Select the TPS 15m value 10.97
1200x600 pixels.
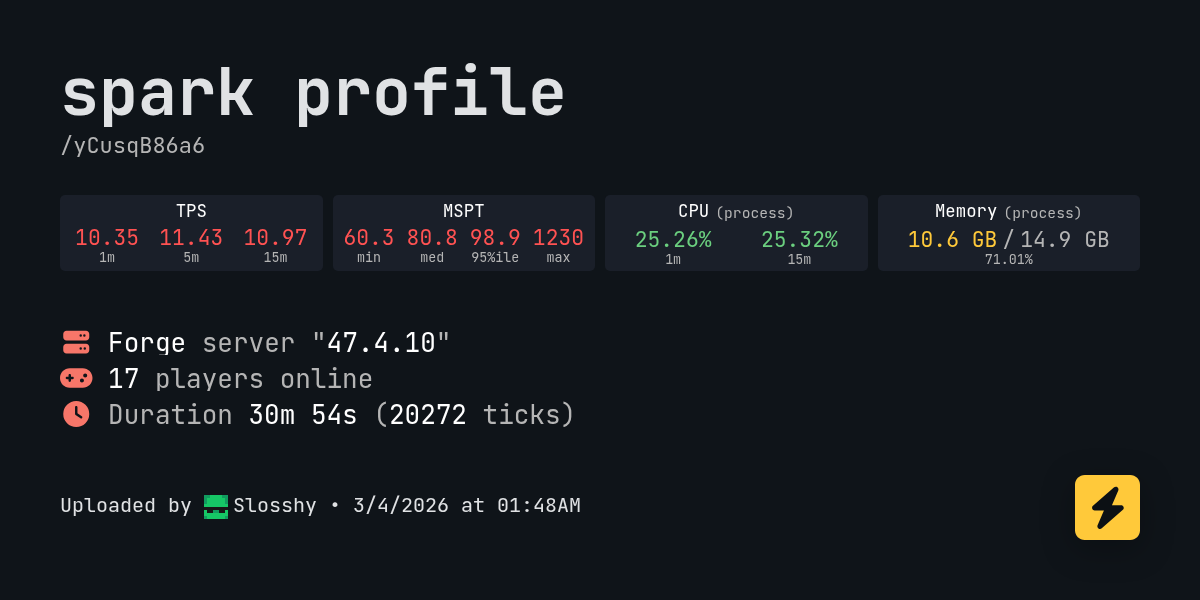click(275, 238)
